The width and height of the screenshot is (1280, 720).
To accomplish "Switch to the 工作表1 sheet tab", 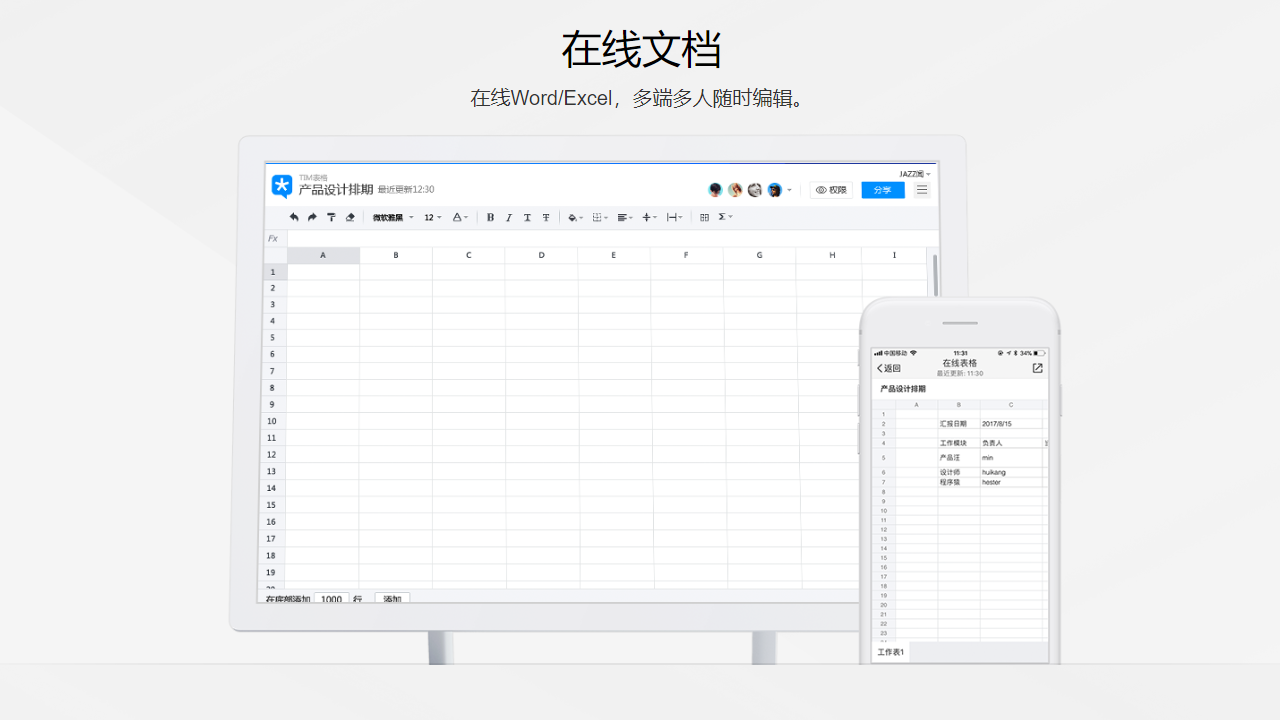I will (x=890, y=651).
